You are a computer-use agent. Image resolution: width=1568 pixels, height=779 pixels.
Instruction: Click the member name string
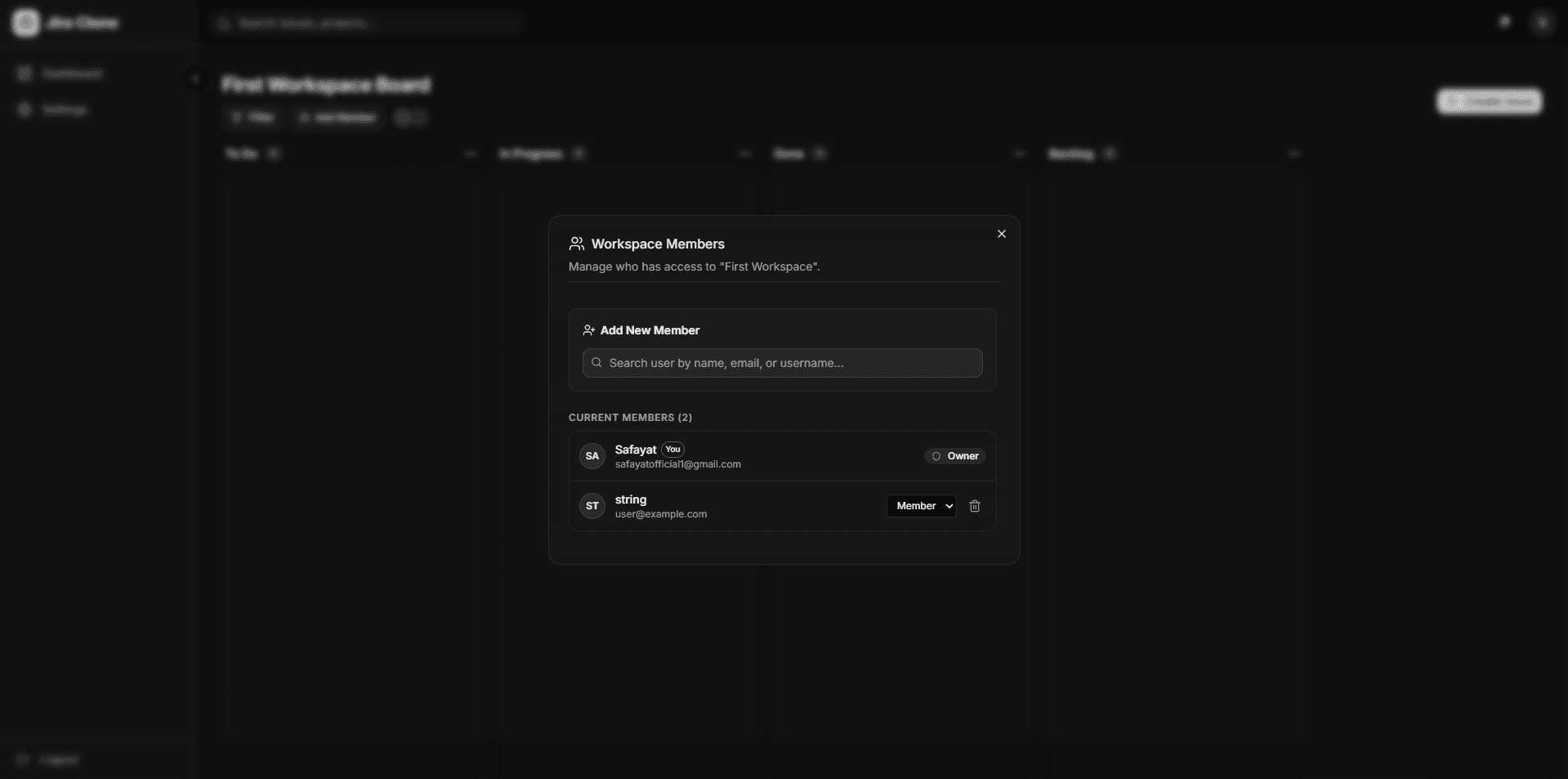[x=631, y=499]
